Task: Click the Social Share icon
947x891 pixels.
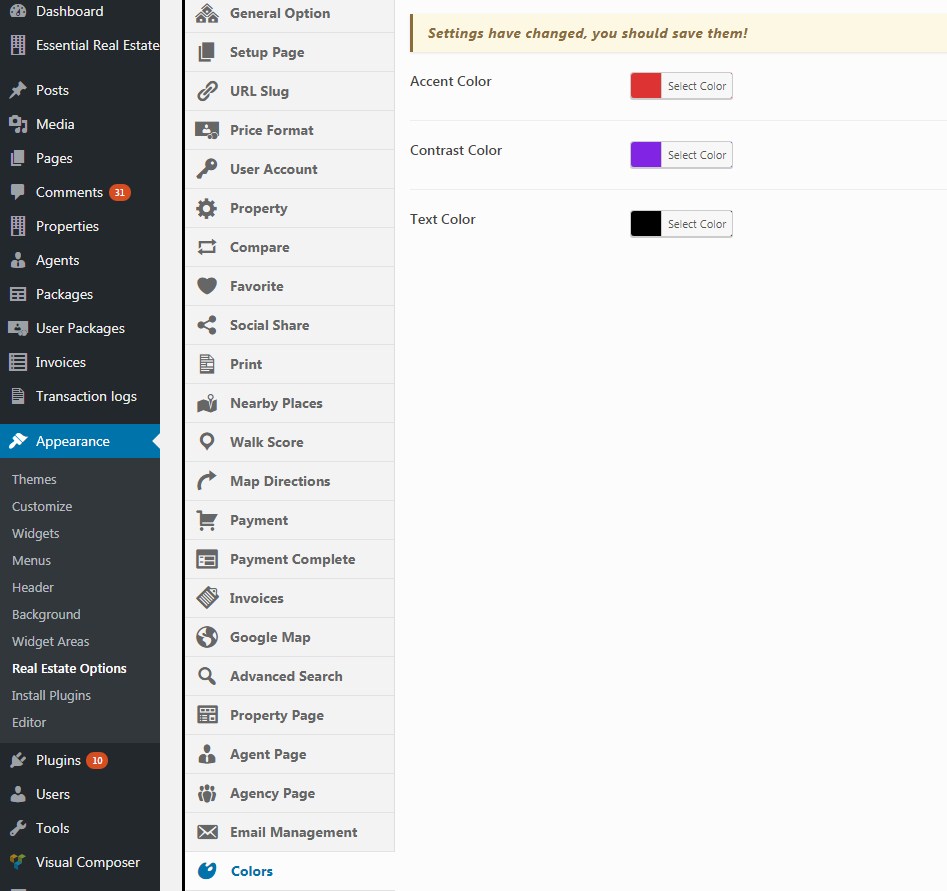Action: pyautogui.click(x=207, y=325)
